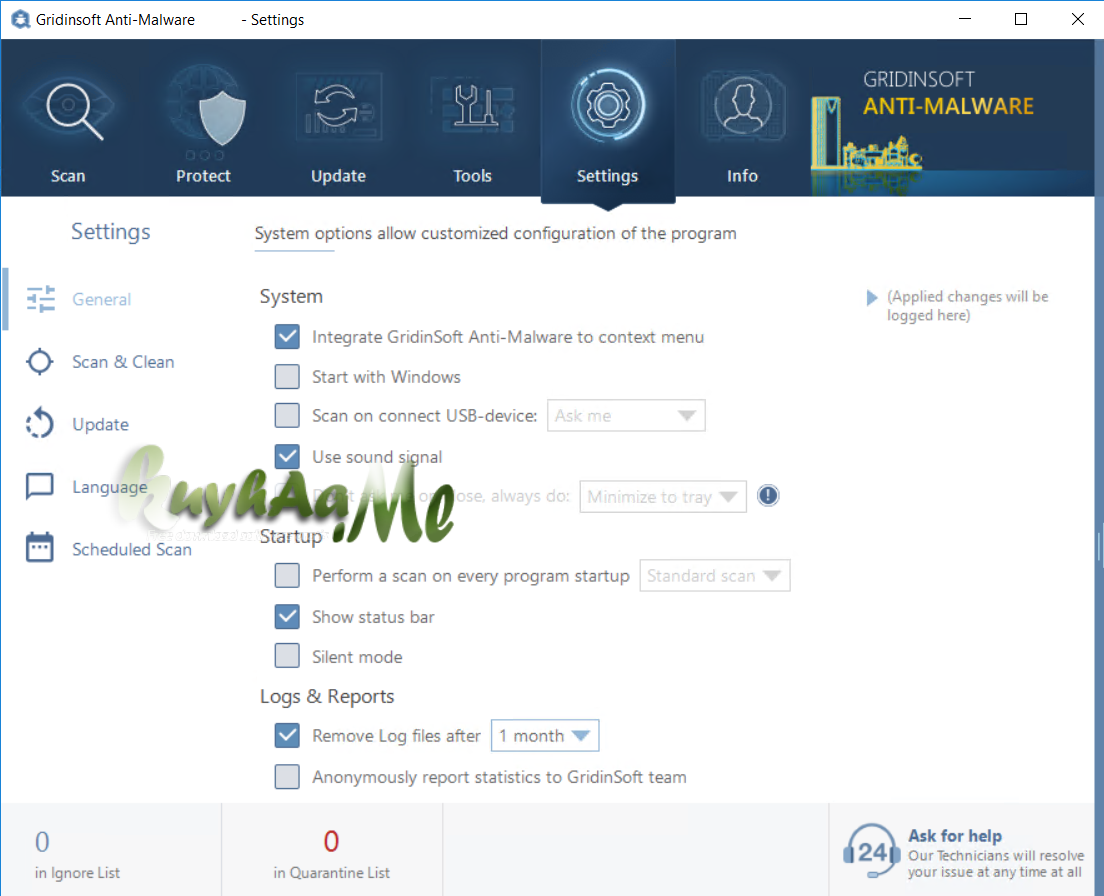Click the 'Silent mode' label

click(357, 657)
